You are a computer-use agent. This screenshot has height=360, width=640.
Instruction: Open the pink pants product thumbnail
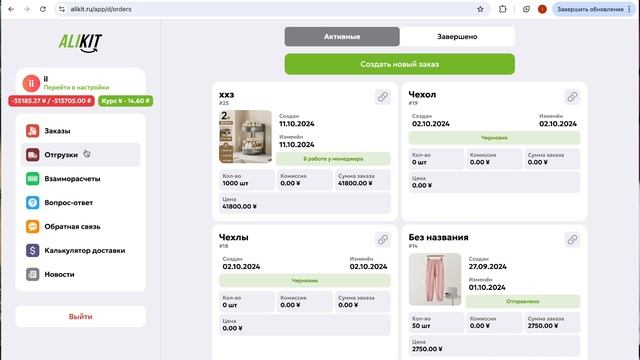pos(435,279)
